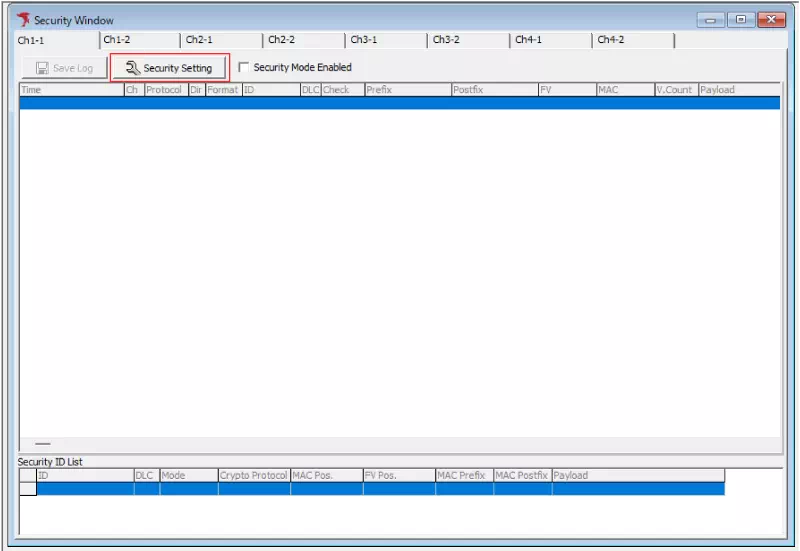
Task: Click the MAC Prefix column header
Action: tap(465, 475)
